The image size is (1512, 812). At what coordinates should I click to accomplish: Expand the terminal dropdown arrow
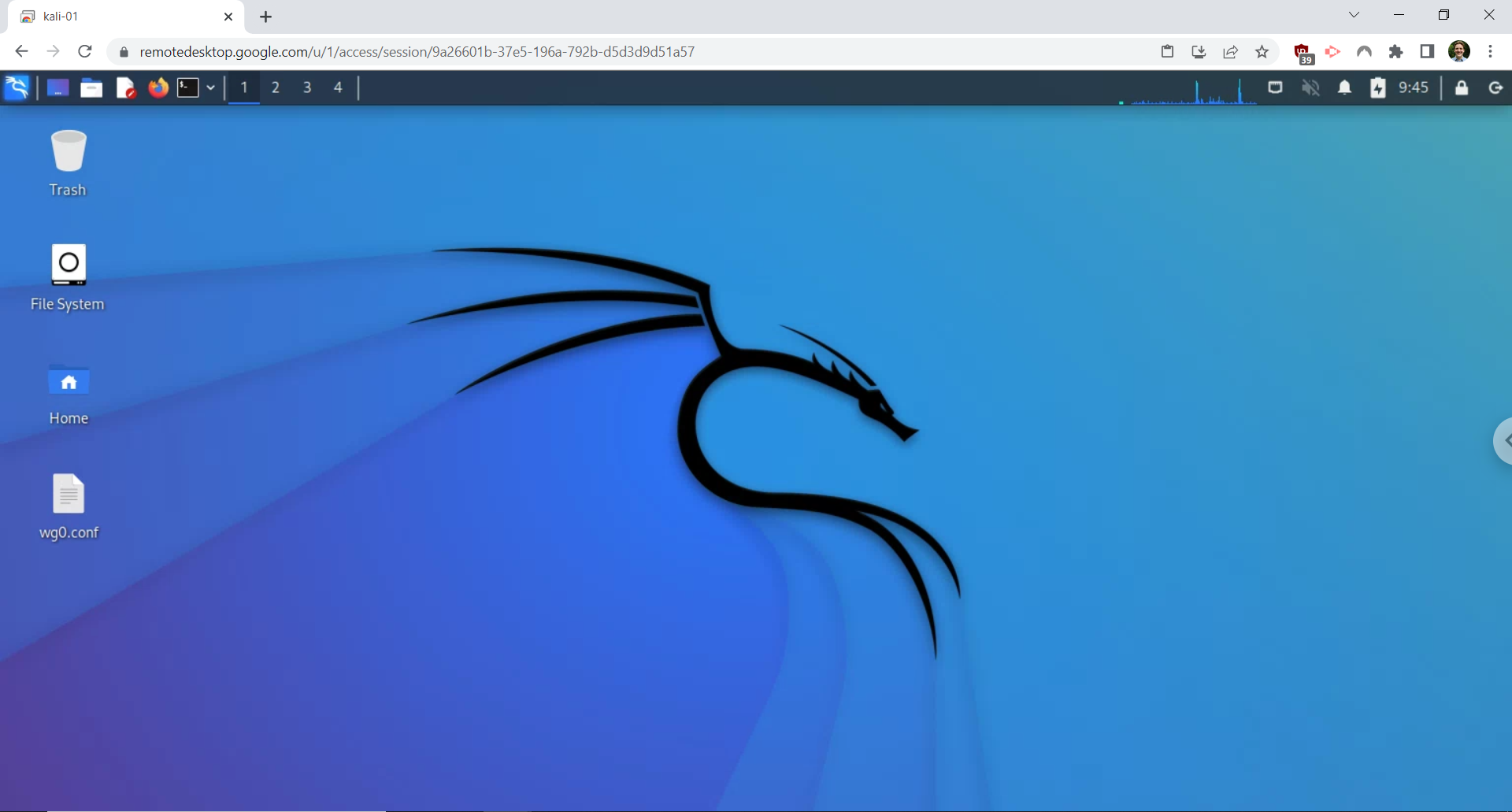tap(211, 87)
